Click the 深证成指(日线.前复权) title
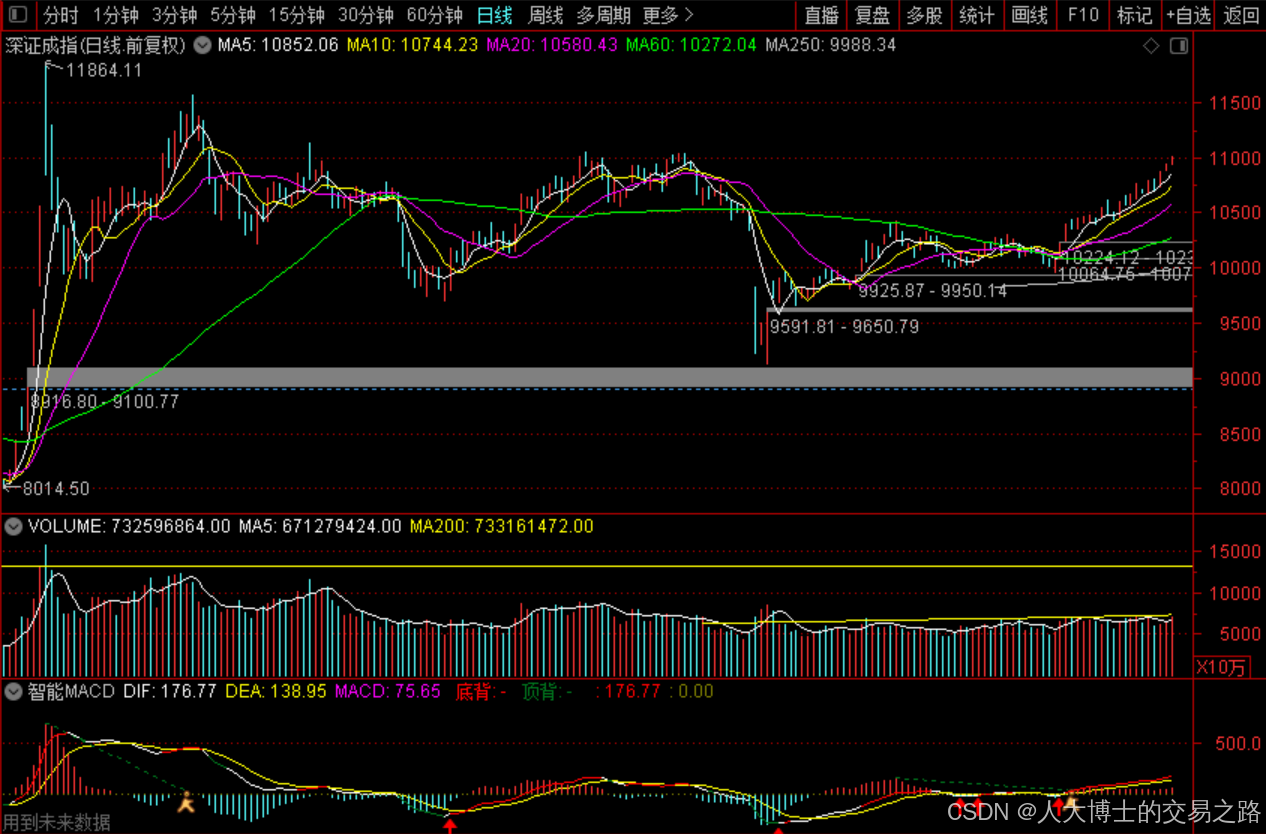1266x834 pixels. coord(96,45)
